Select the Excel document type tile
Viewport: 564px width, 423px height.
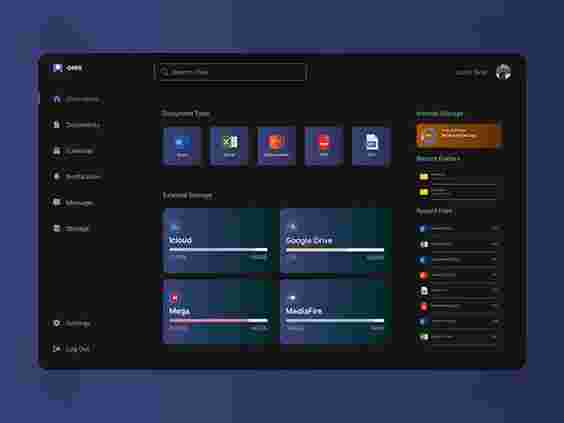(x=229, y=146)
